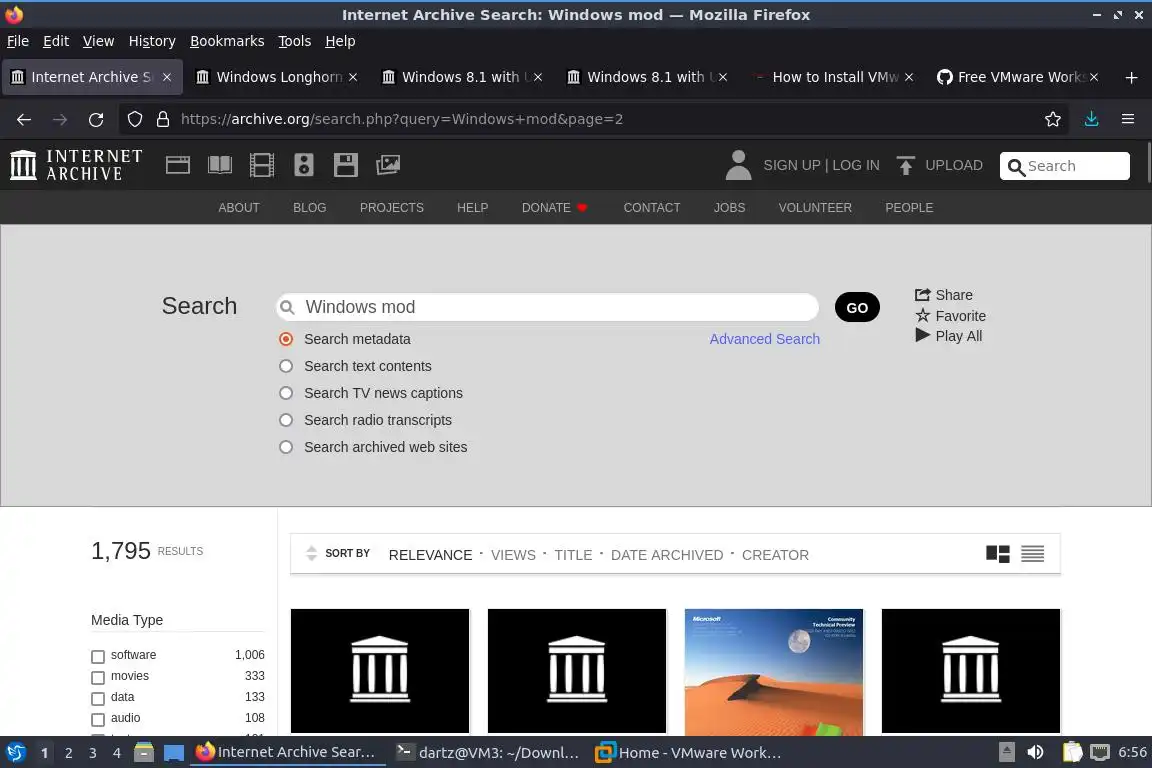Click the Windows mod search field
The width and height of the screenshot is (1152, 768).
pos(547,307)
